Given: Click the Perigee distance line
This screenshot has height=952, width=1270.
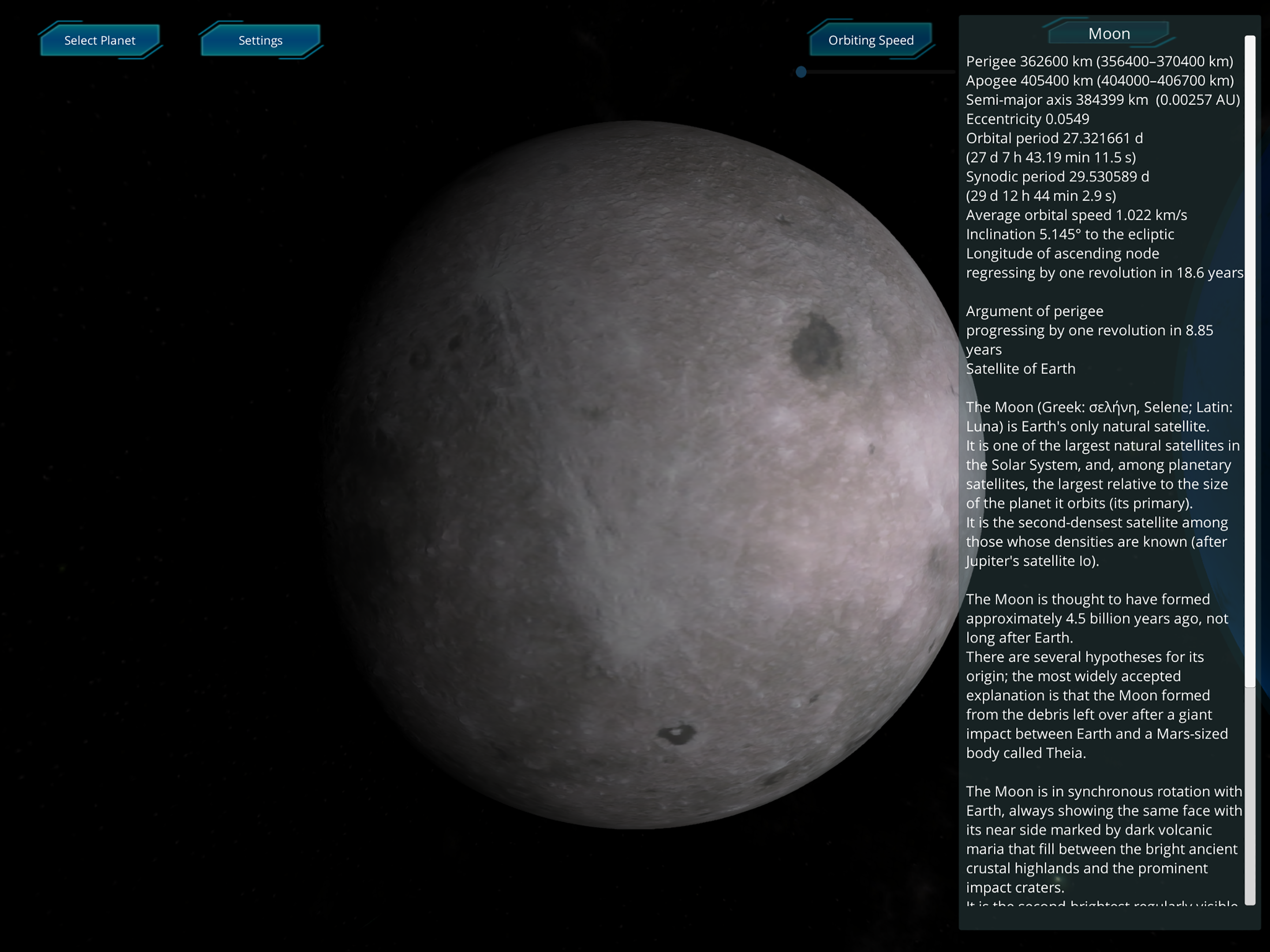Looking at the screenshot, I should coord(1099,61).
